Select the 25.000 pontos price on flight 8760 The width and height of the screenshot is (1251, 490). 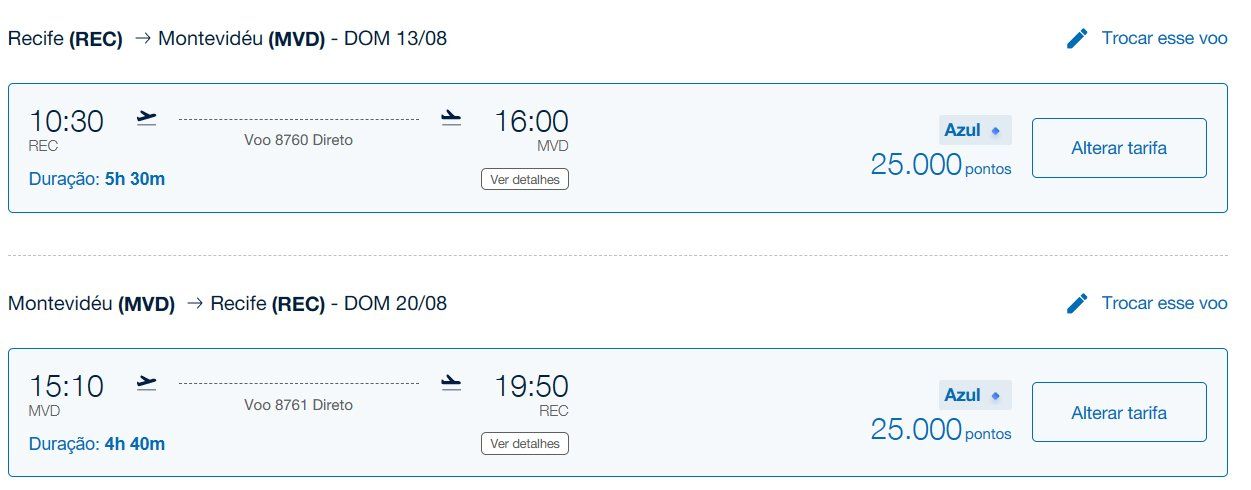pyautogui.click(x=941, y=165)
